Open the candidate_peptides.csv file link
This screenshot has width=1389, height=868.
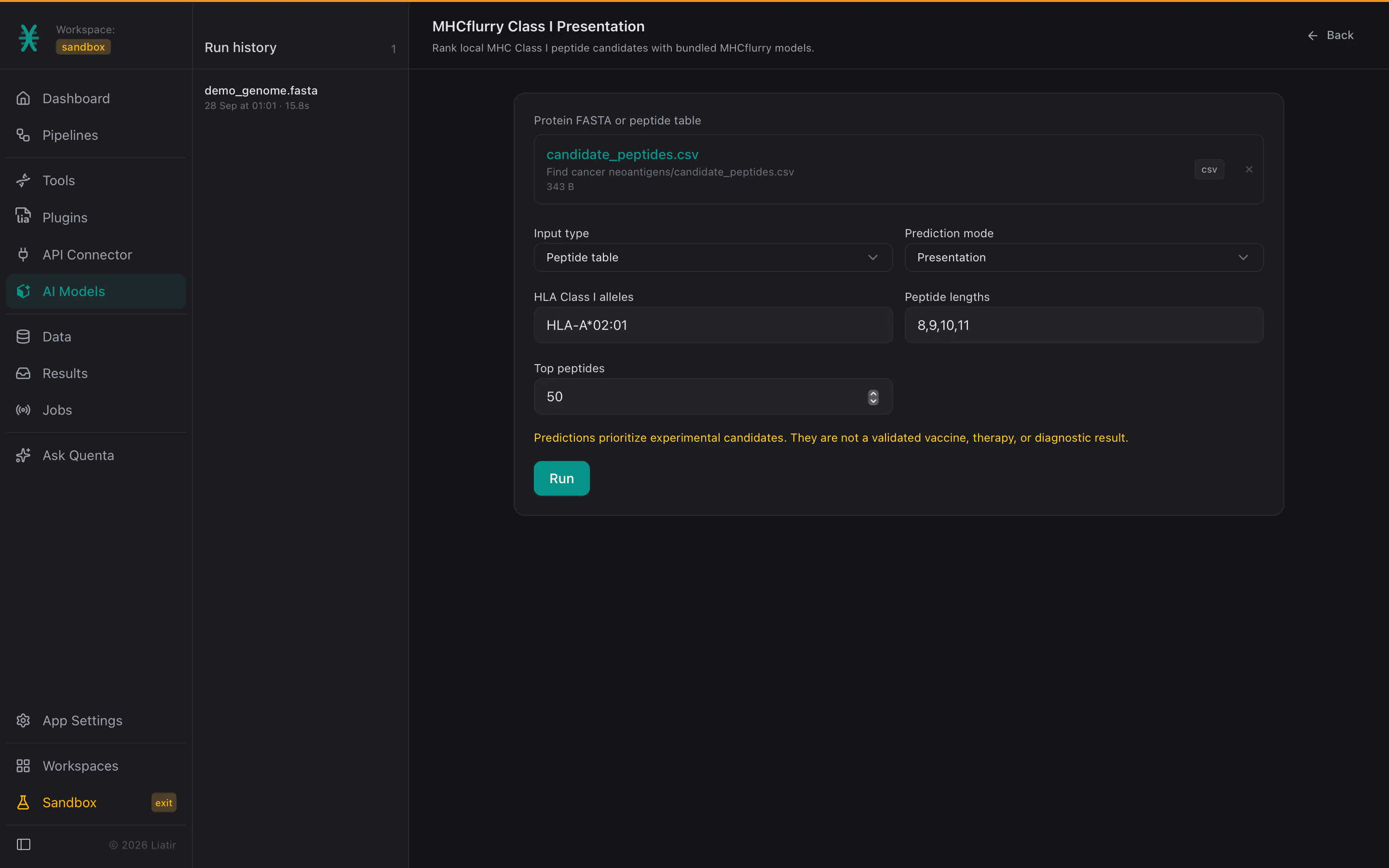tap(622, 154)
